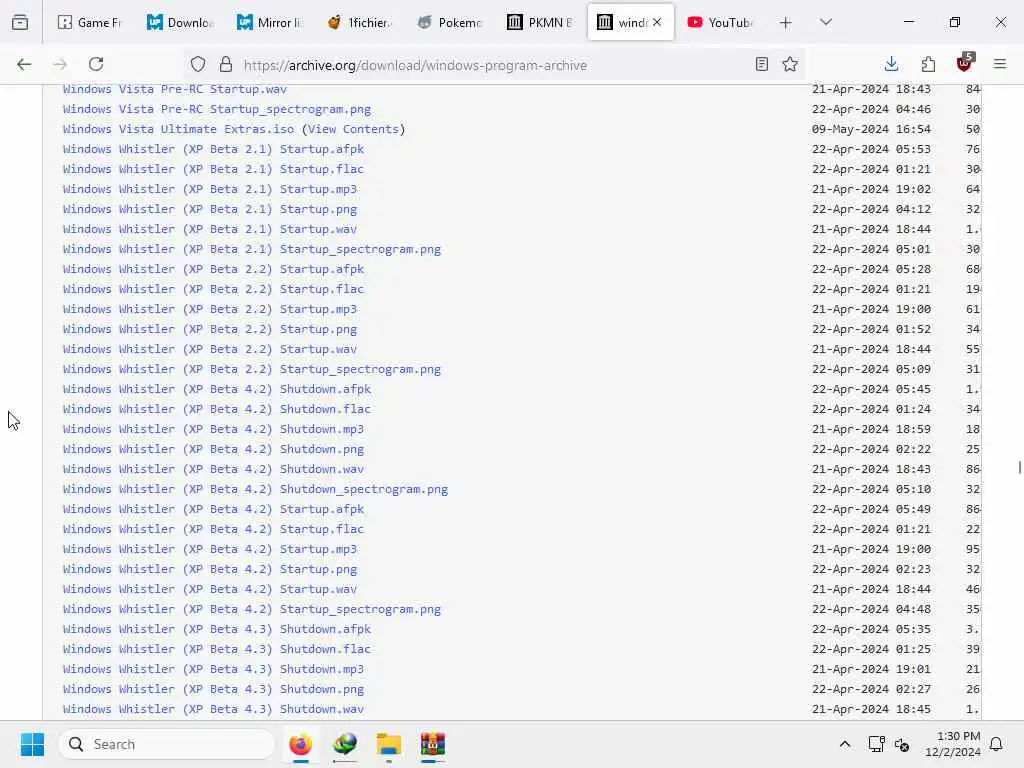Open tracking protection shield icon
Viewport: 1024px width, 768px height.
pos(198,64)
